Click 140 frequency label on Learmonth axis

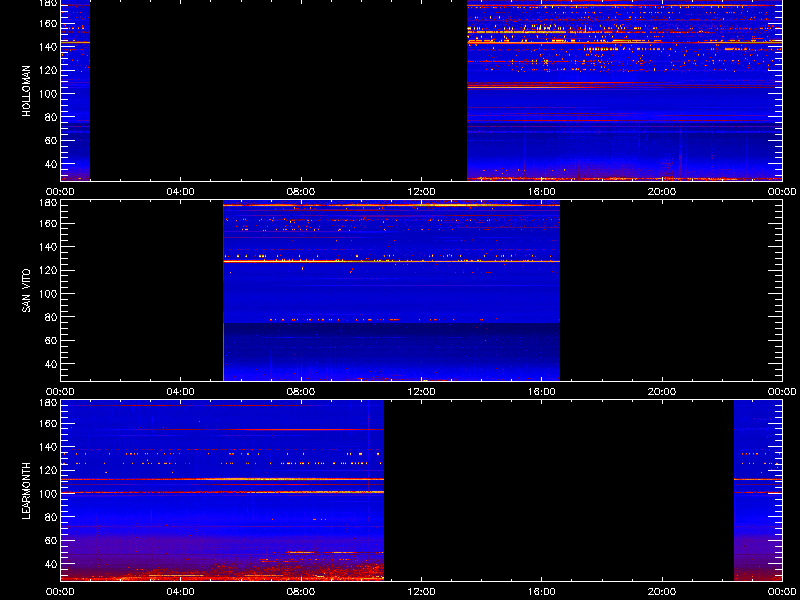tap(48, 447)
